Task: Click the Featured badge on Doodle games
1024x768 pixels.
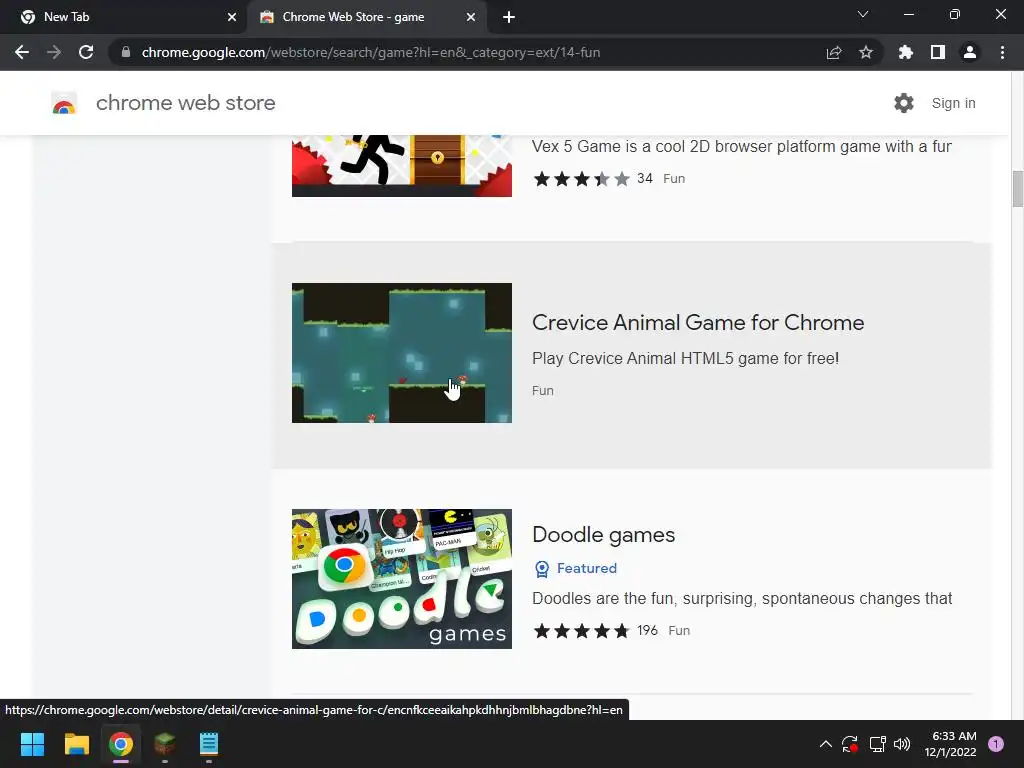Action: pyautogui.click(x=575, y=569)
